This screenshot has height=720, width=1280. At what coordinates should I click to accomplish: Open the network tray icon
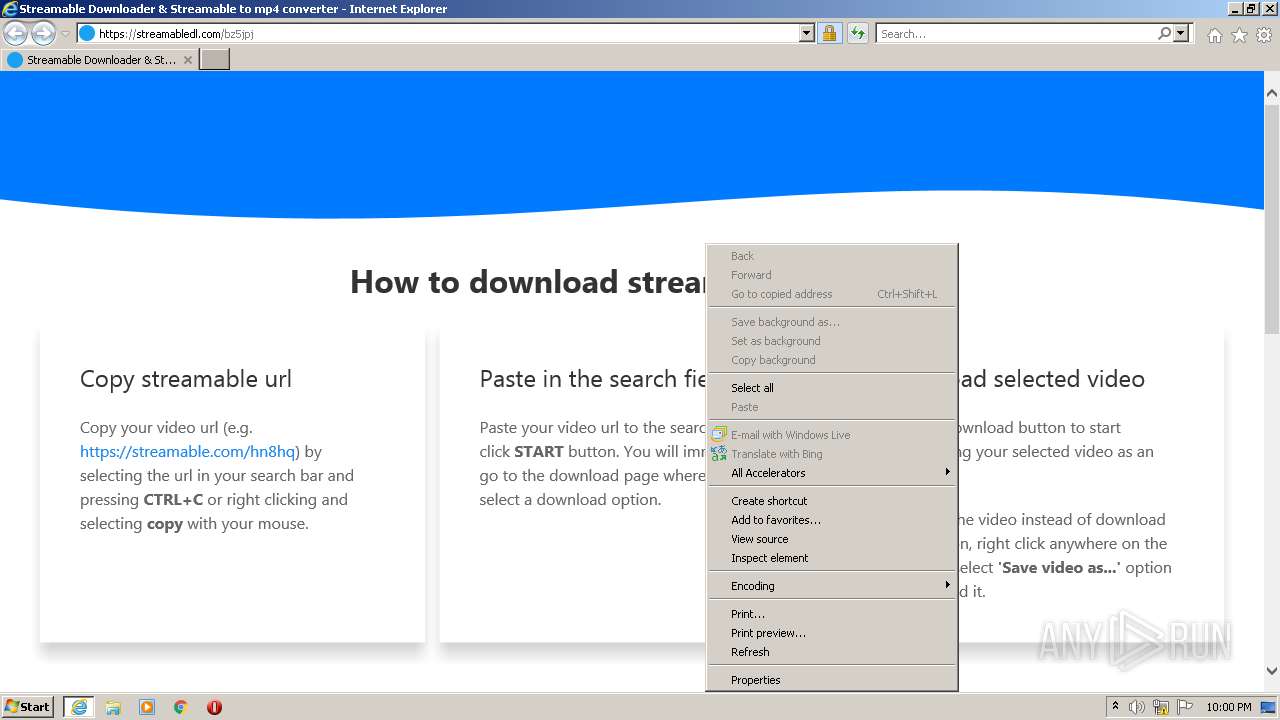(1161, 707)
